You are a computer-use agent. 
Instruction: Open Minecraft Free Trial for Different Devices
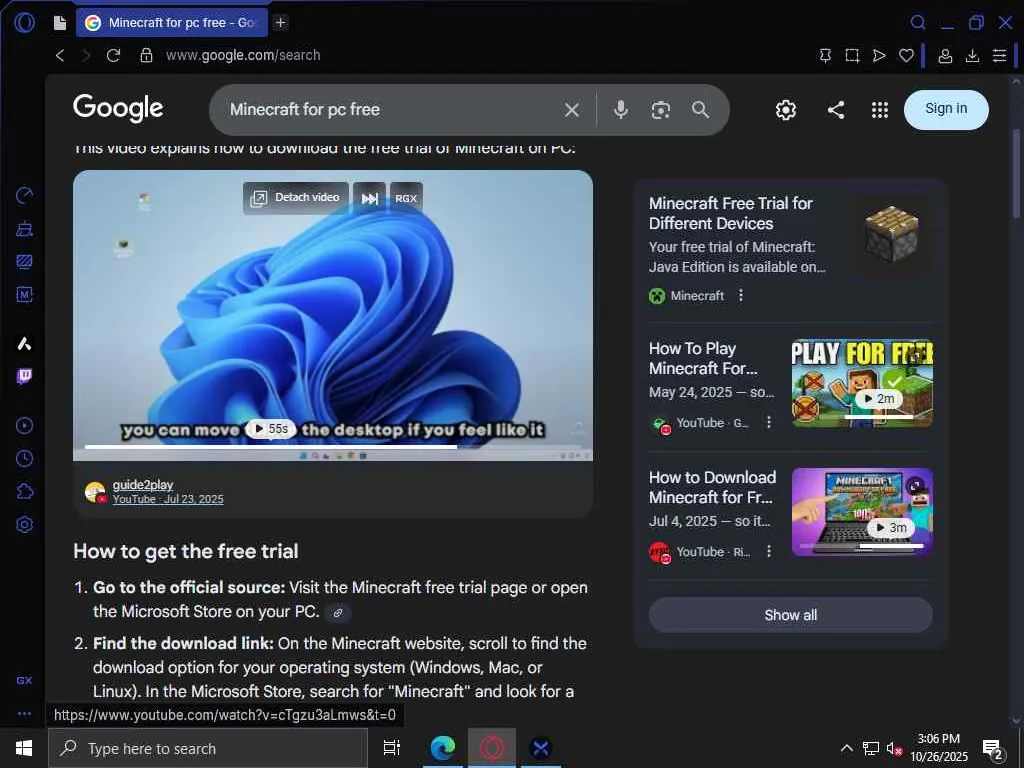(730, 213)
